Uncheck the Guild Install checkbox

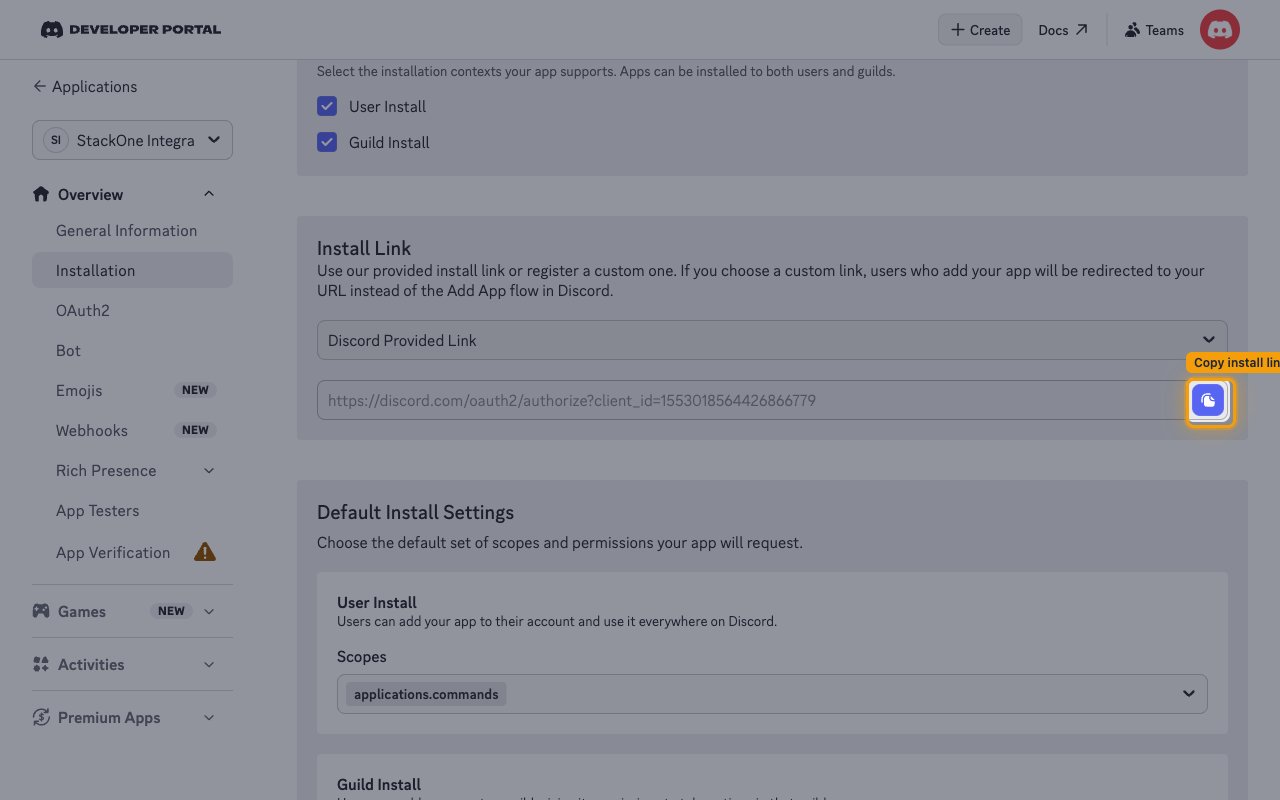pyautogui.click(x=327, y=142)
